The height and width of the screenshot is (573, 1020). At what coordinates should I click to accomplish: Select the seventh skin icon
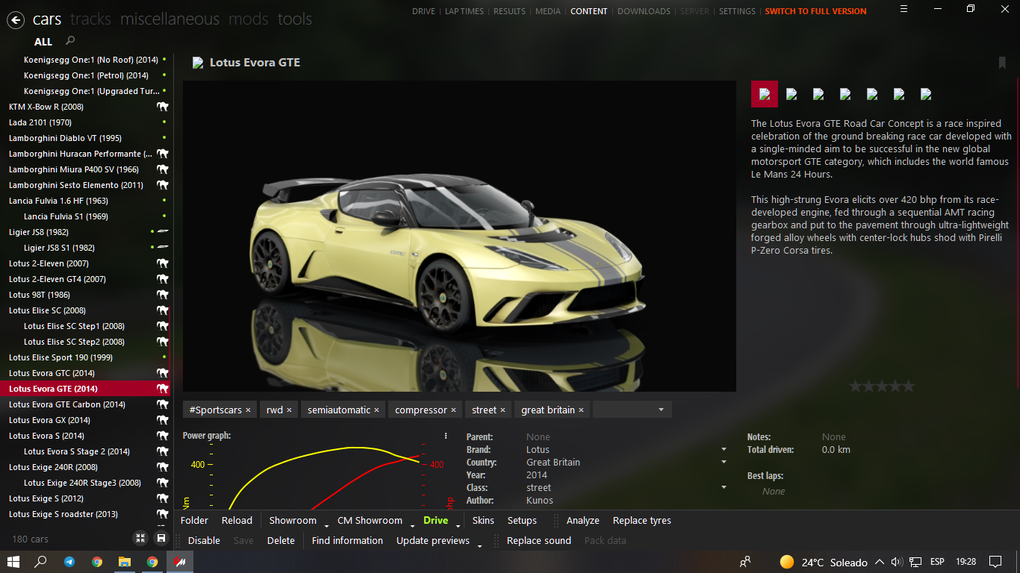[x=926, y=94]
